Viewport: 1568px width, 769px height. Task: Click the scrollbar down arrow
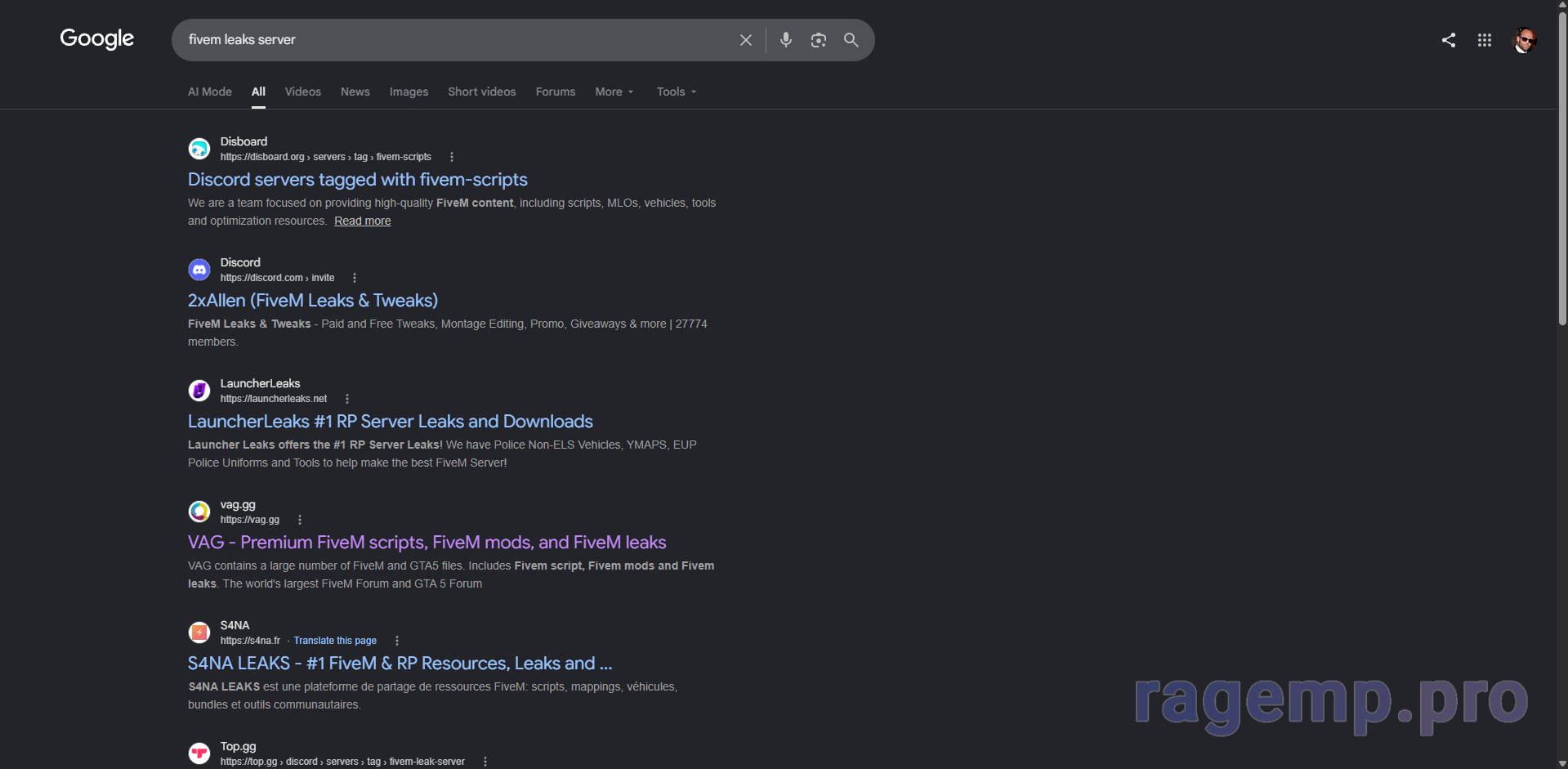coord(1562,763)
